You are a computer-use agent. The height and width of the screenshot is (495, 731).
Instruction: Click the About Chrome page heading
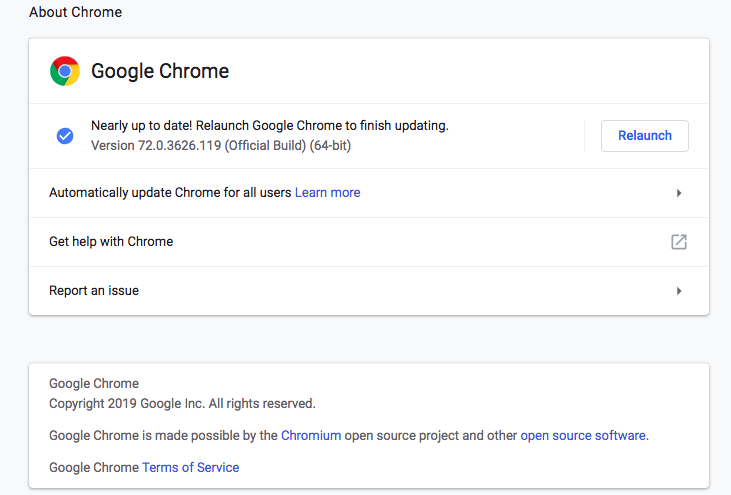pyautogui.click(x=76, y=12)
